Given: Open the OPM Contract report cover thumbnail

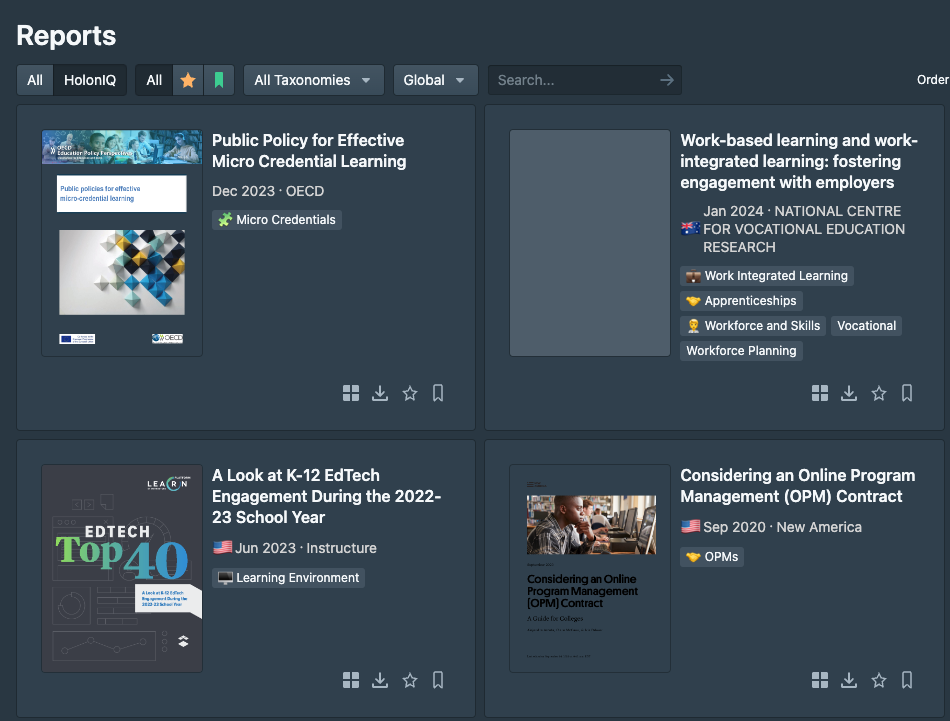Looking at the screenshot, I should coord(590,568).
